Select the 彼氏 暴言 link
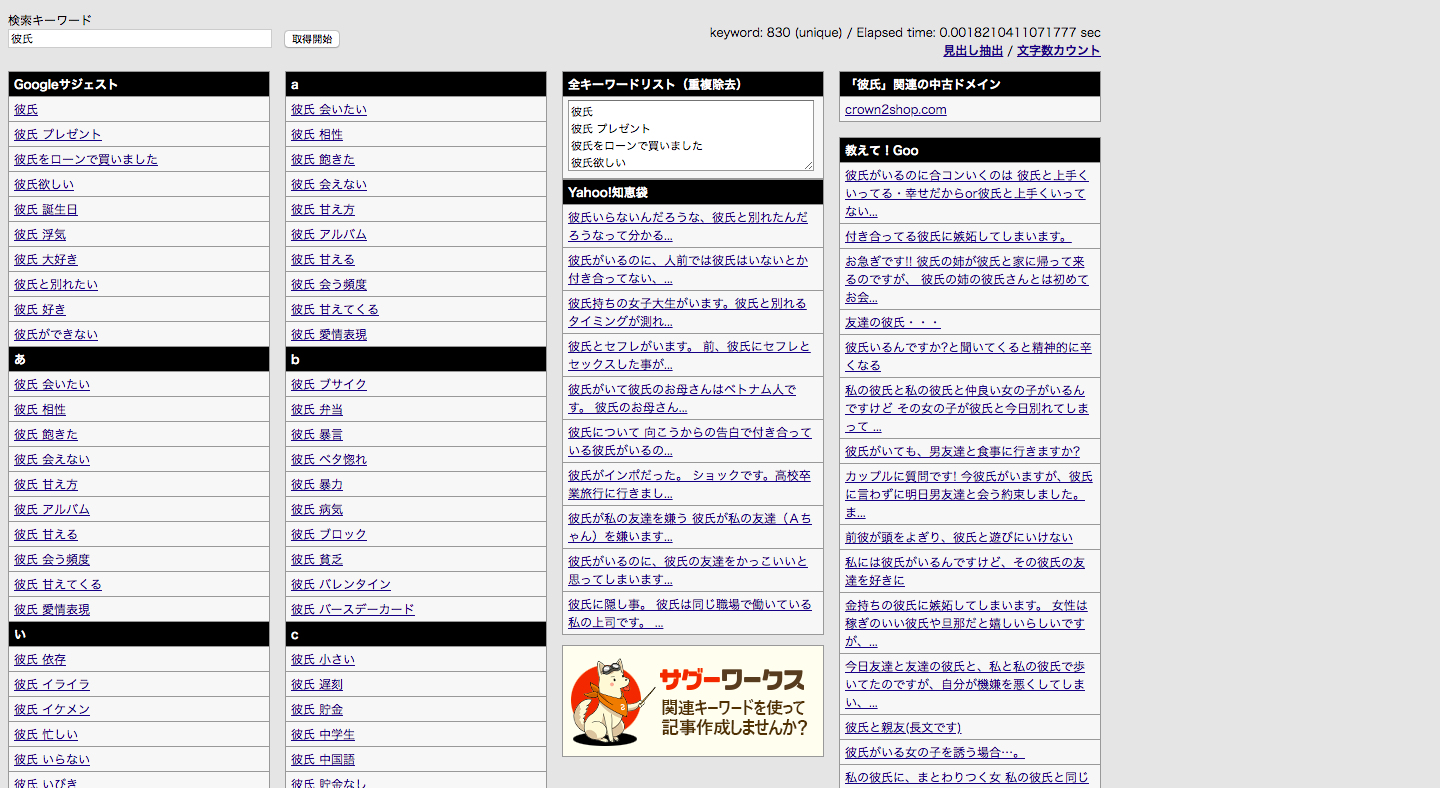The height and width of the screenshot is (788, 1440). pyautogui.click(x=317, y=434)
